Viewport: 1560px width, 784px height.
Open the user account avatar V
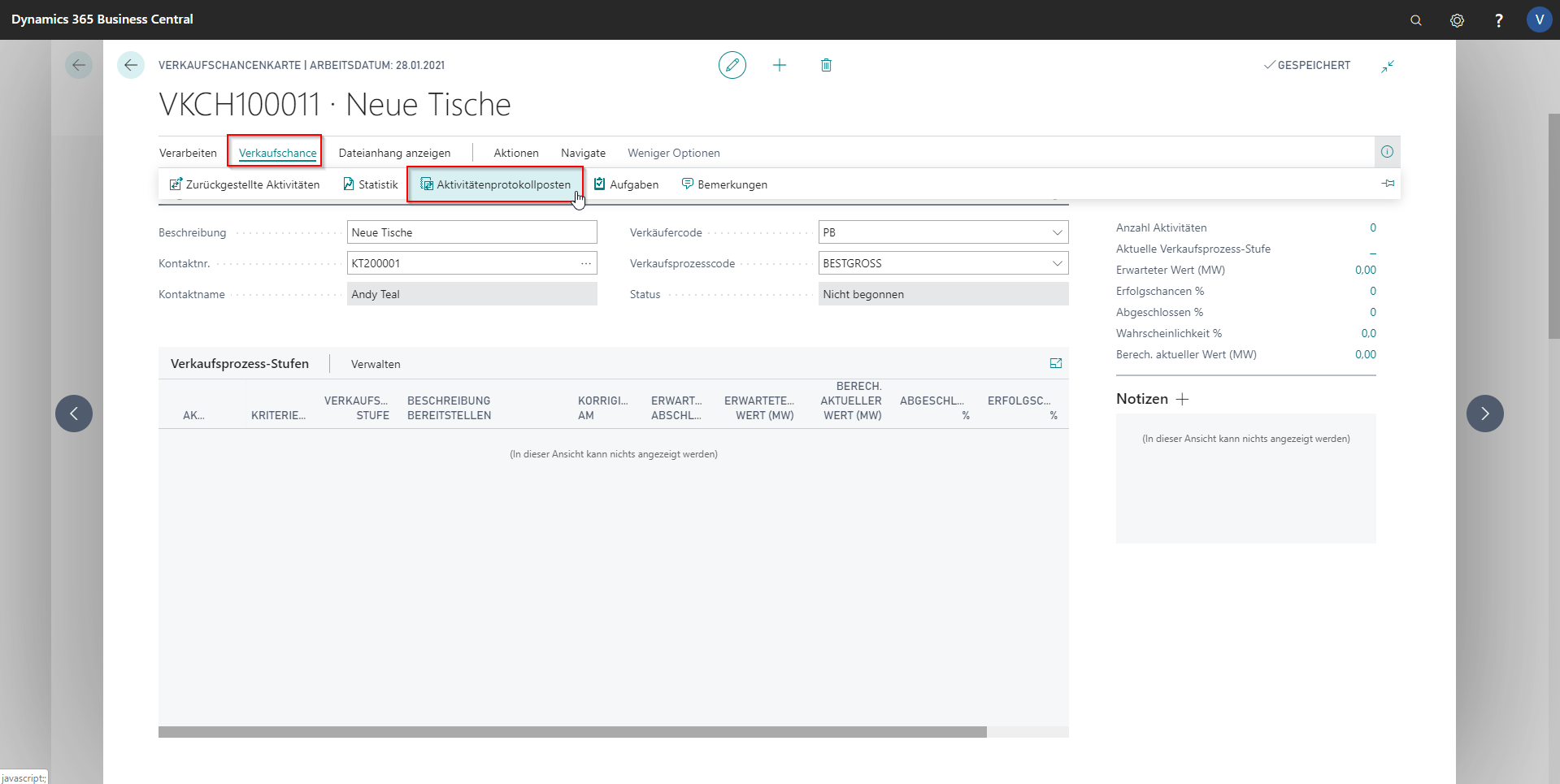(x=1539, y=19)
